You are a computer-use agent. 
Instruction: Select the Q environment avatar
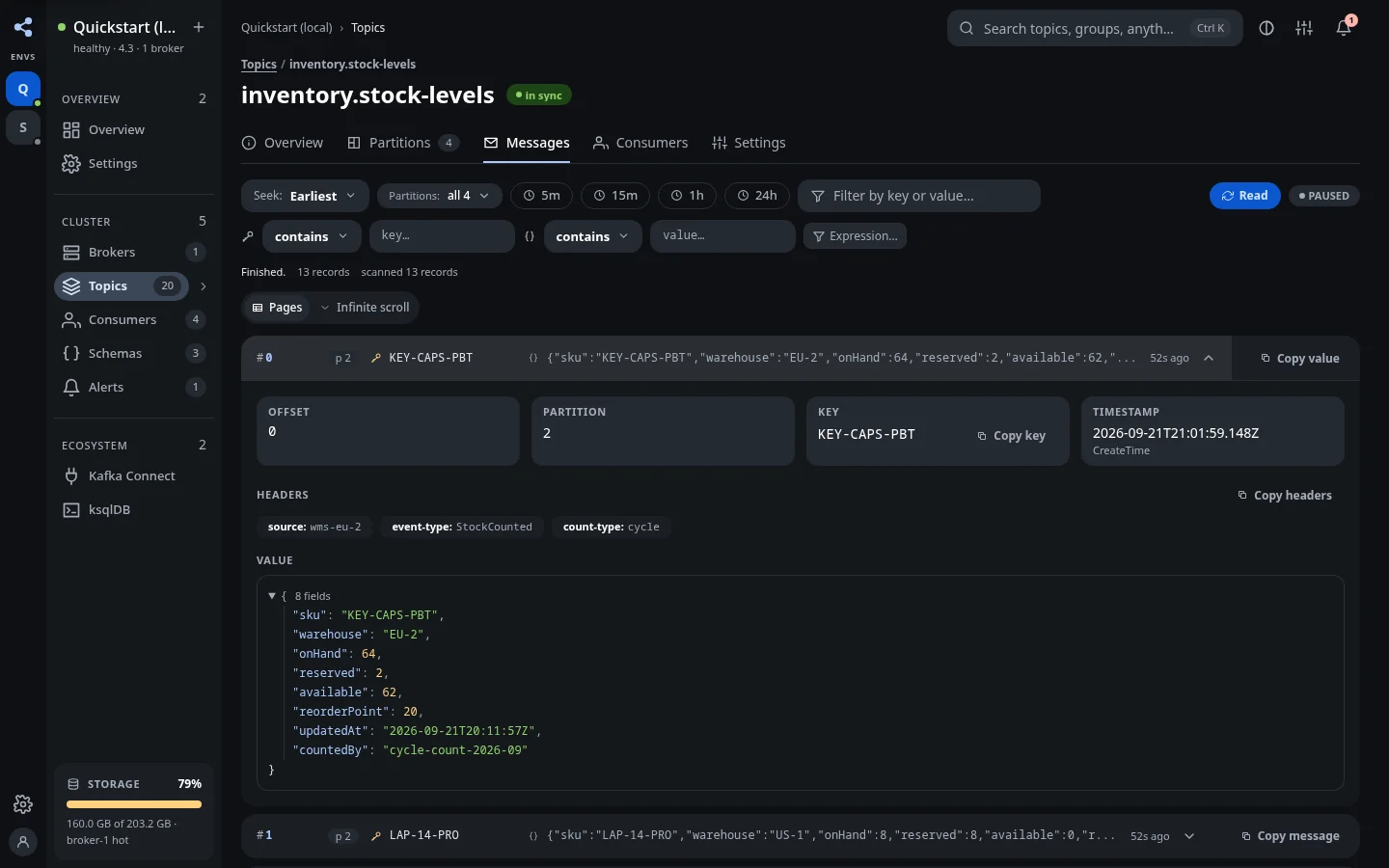pyautogui.click(x=23, y=89)
